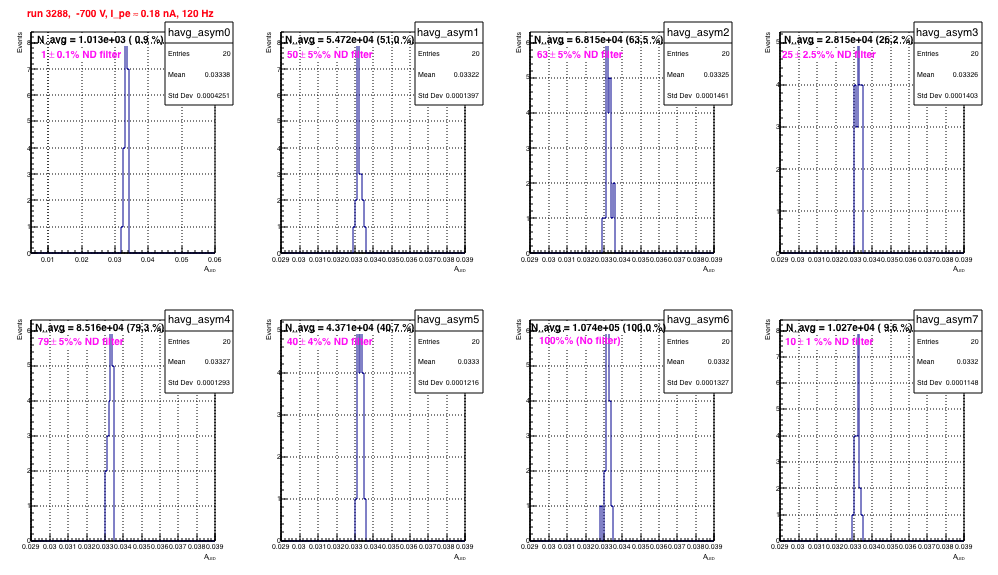Pick the Std Dev 0.0001397 entry
The image size is (998, 575).
(x=448, y=96)
